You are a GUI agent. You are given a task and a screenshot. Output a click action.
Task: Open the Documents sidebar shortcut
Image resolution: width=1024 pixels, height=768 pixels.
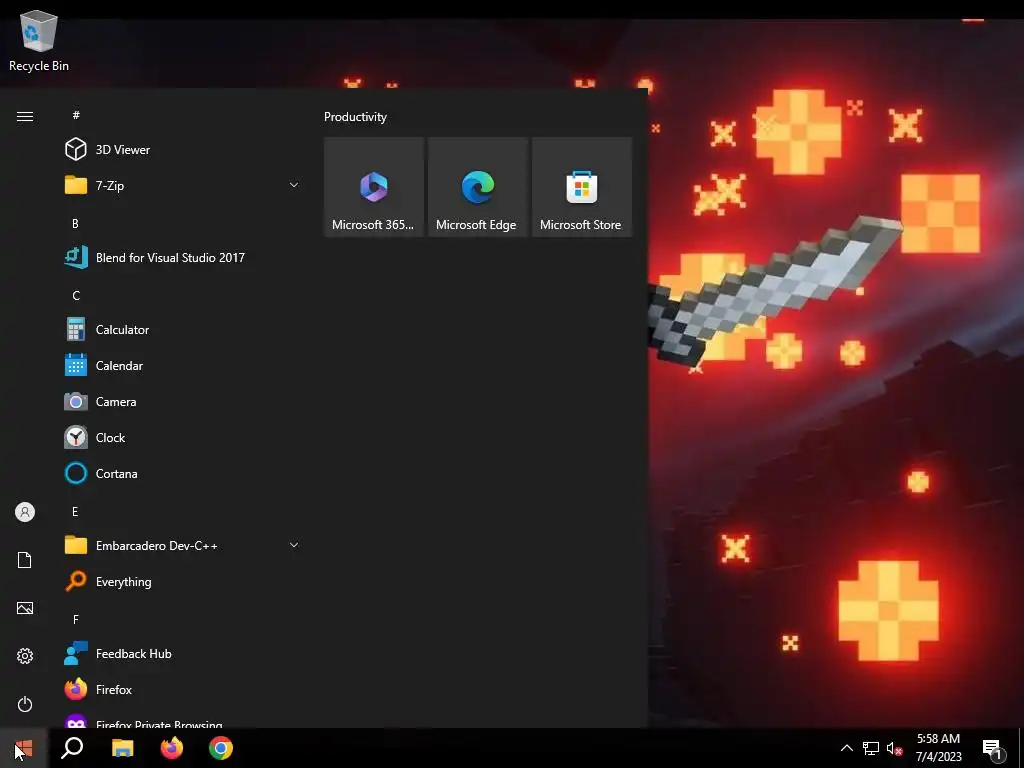pyautogui.click(x=25, y=560)
